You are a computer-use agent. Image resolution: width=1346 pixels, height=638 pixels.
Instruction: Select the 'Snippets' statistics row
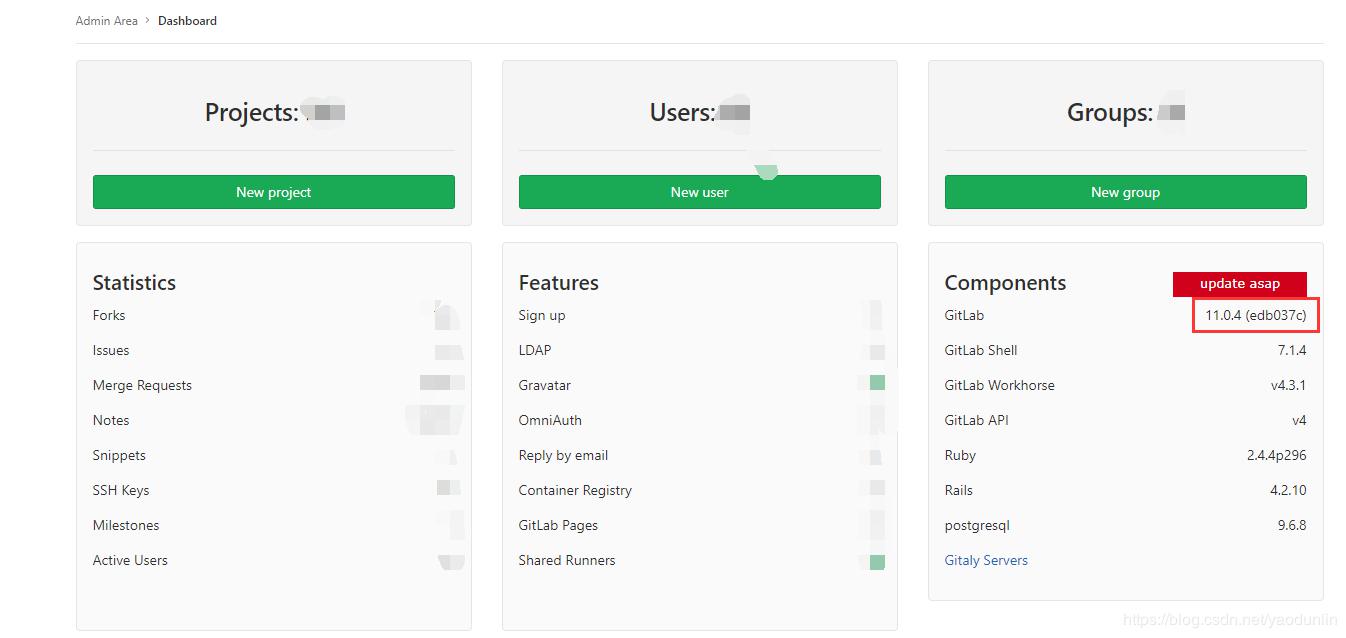[x=273, y=455]
